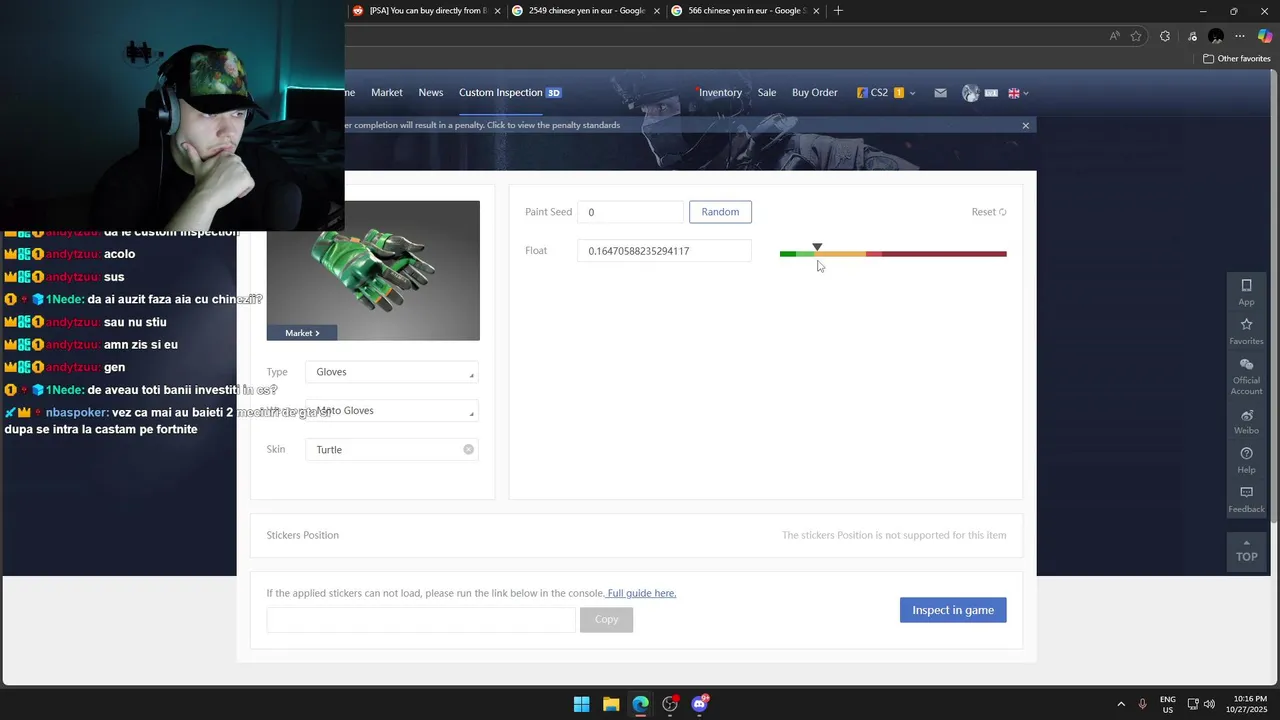The width and height of the screenshot is (1280, 720).
Task: Open the Windows Start menu
Action: [581, 704]
